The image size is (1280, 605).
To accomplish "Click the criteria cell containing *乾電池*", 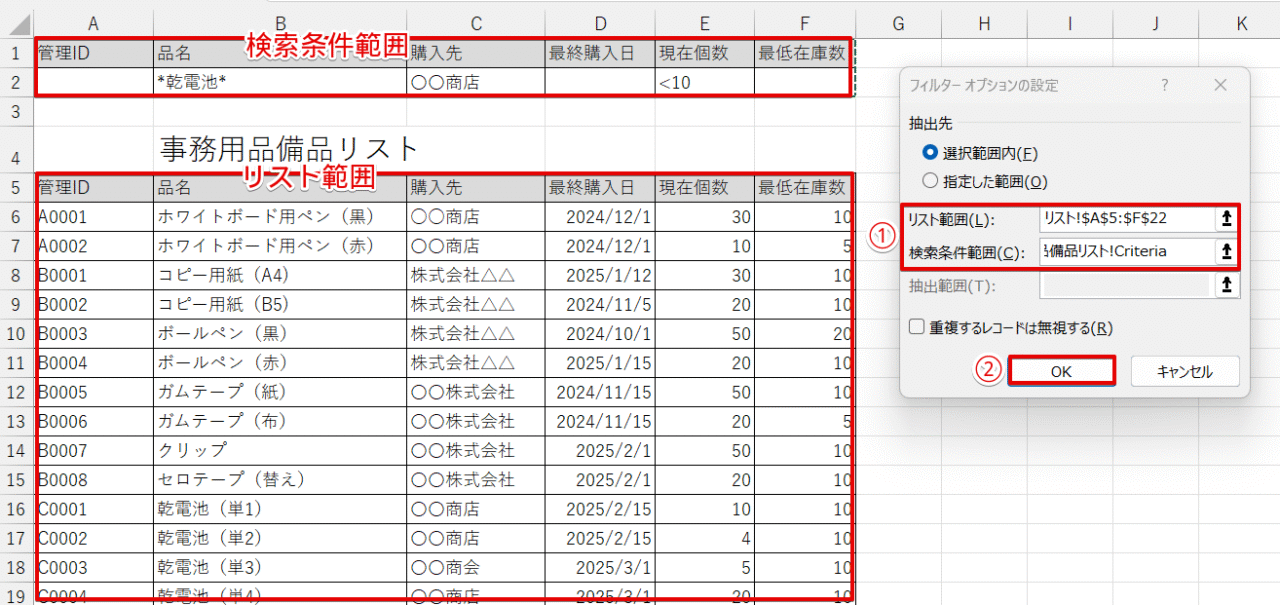I will pos(280,82).
